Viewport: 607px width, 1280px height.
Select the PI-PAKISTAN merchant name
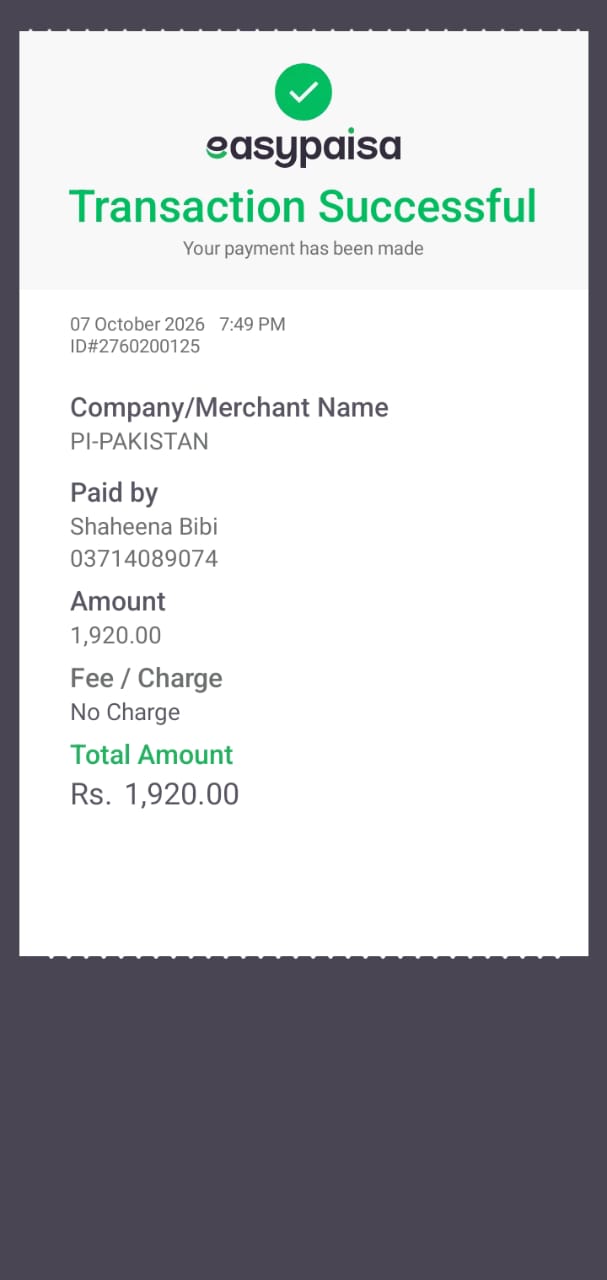pyautogui.click(x=139, y=442)
